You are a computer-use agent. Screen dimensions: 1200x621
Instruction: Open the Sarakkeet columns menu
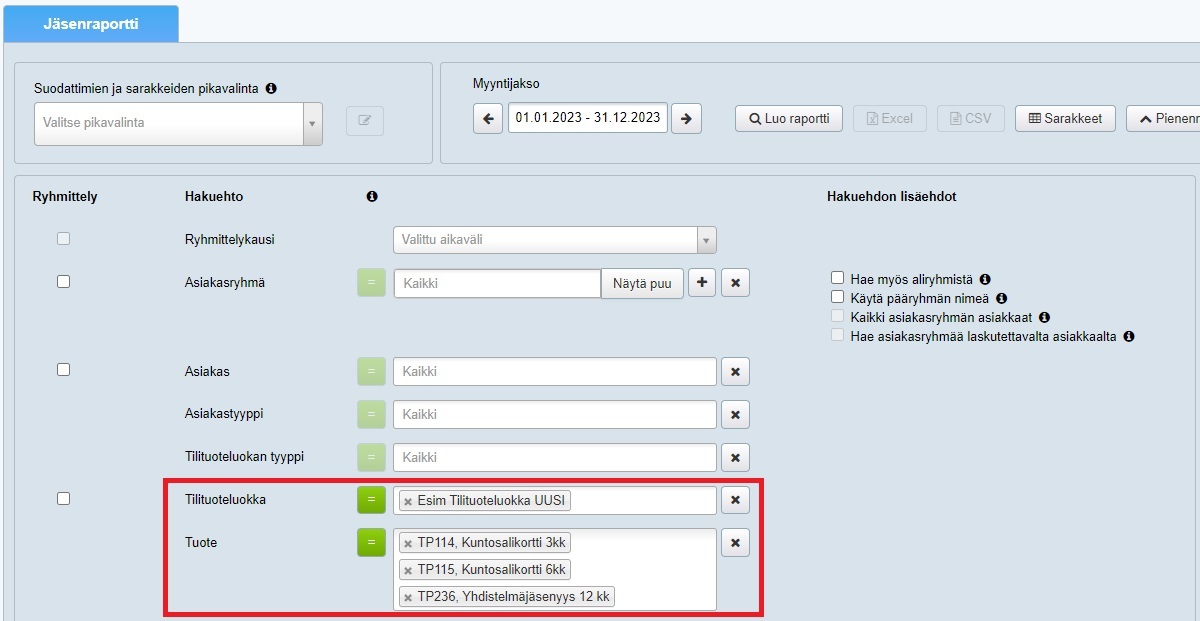tap(1065, 118)
